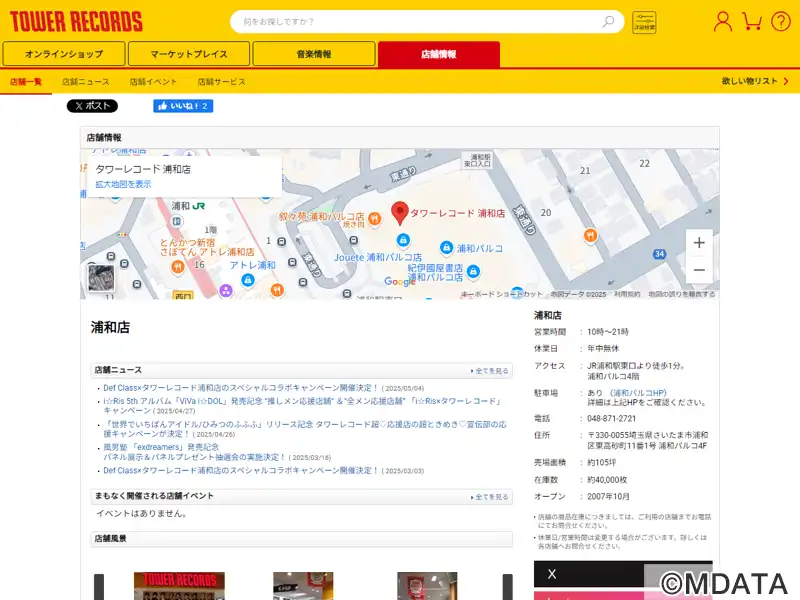The width and height of the screenshot is (800, 600).
Task: Click the phone number 048-871-2721
Action: click(x=611, y=418)
